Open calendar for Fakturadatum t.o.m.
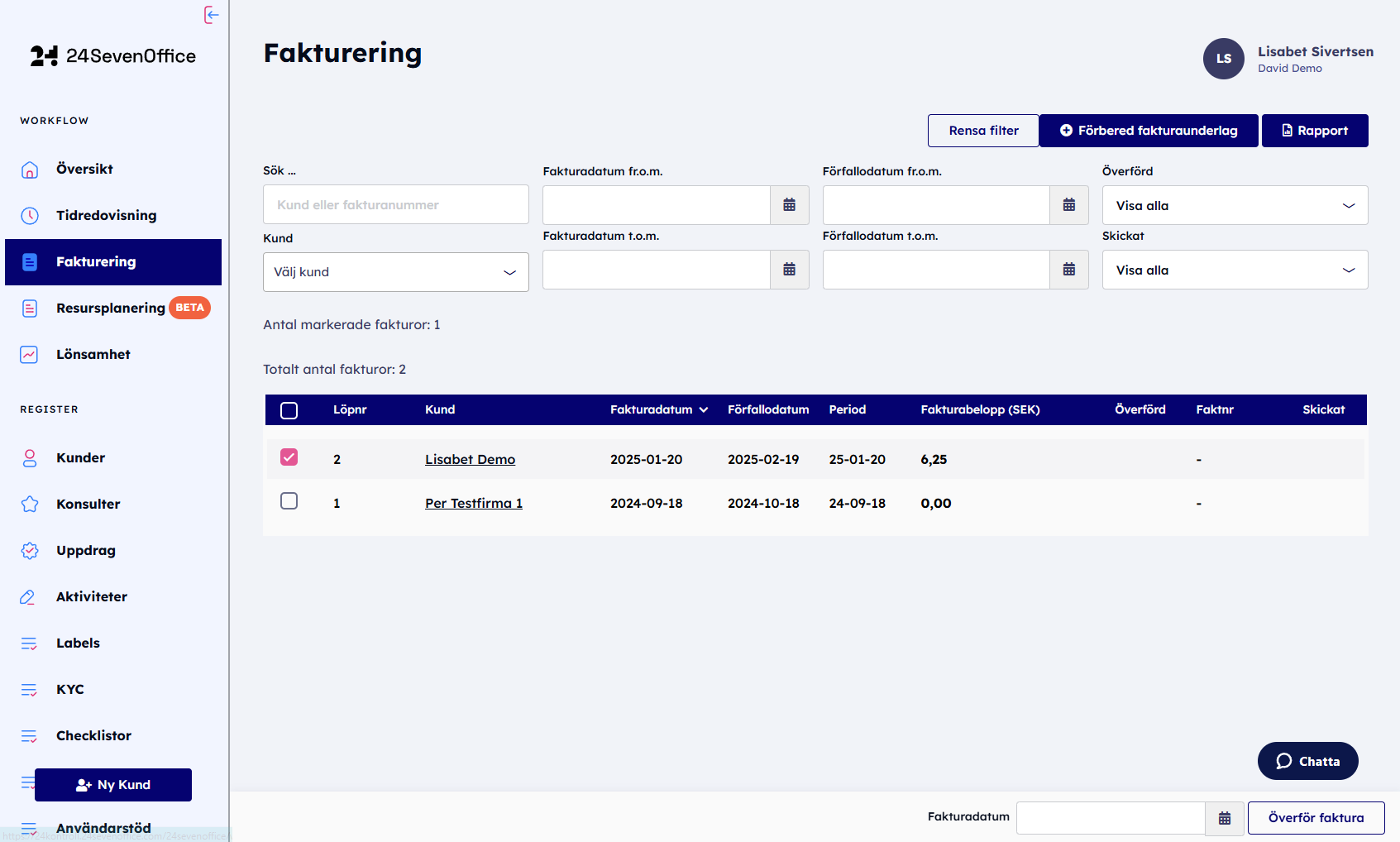 pyautogui.click(x=789, y=270)
